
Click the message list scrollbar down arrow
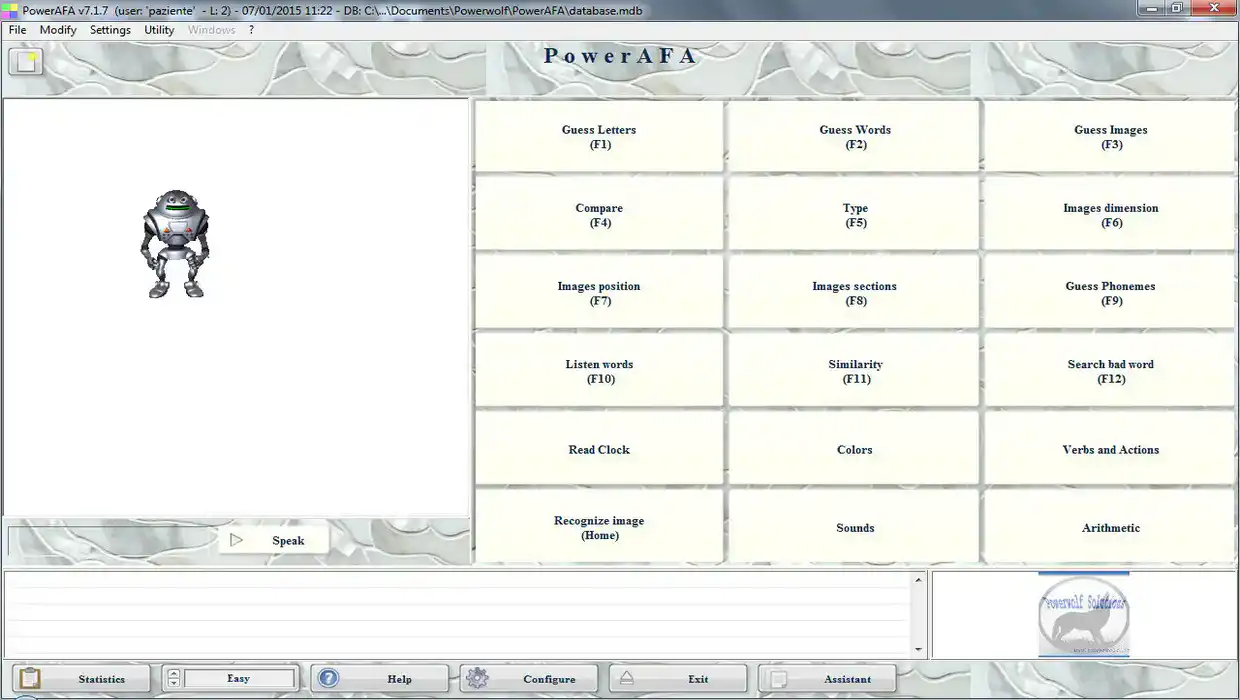pos(919,650)
